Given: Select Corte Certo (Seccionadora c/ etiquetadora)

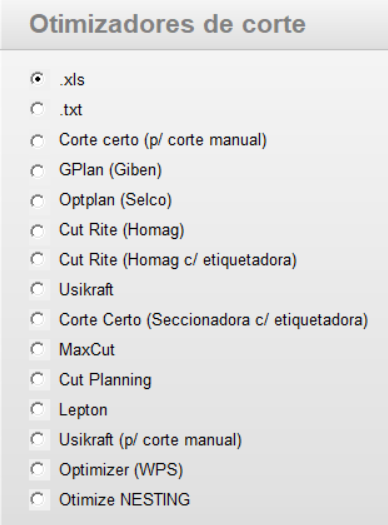Looking at the screenshot, I should [x=37, y=319].
